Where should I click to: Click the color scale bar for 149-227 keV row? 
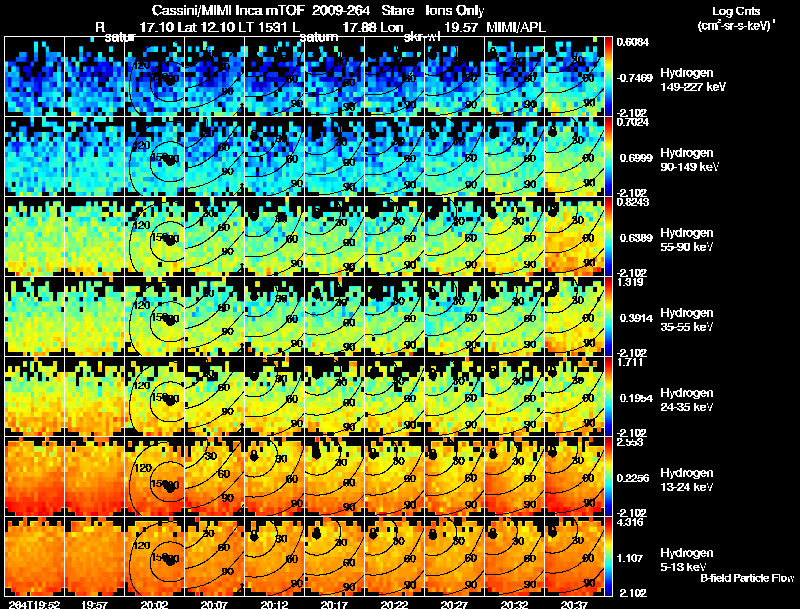608,77
